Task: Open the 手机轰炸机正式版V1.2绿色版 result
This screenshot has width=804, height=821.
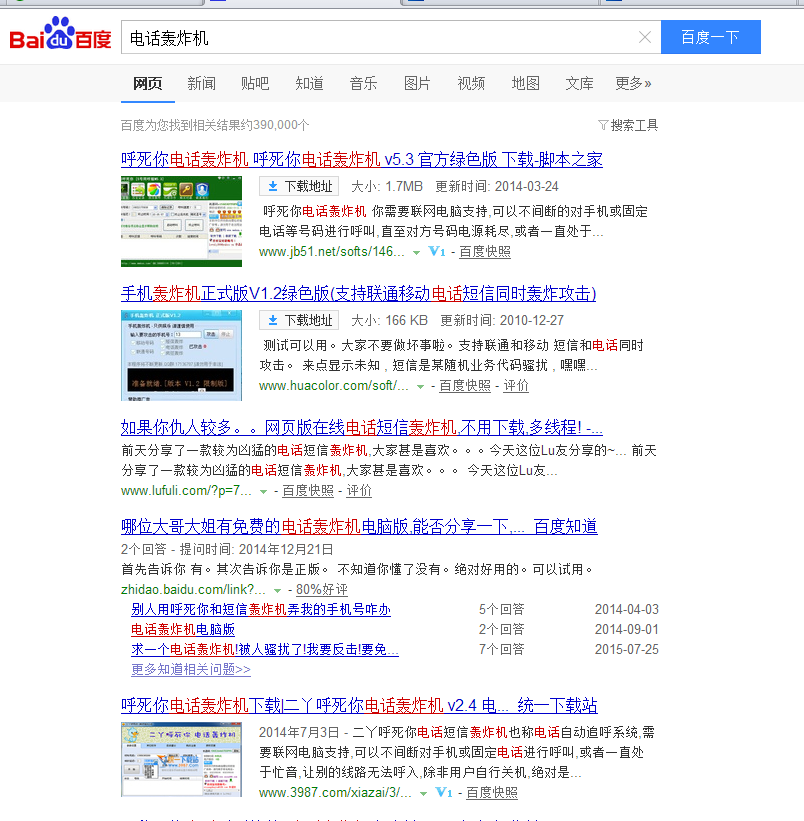Action: tap(359, 293)
